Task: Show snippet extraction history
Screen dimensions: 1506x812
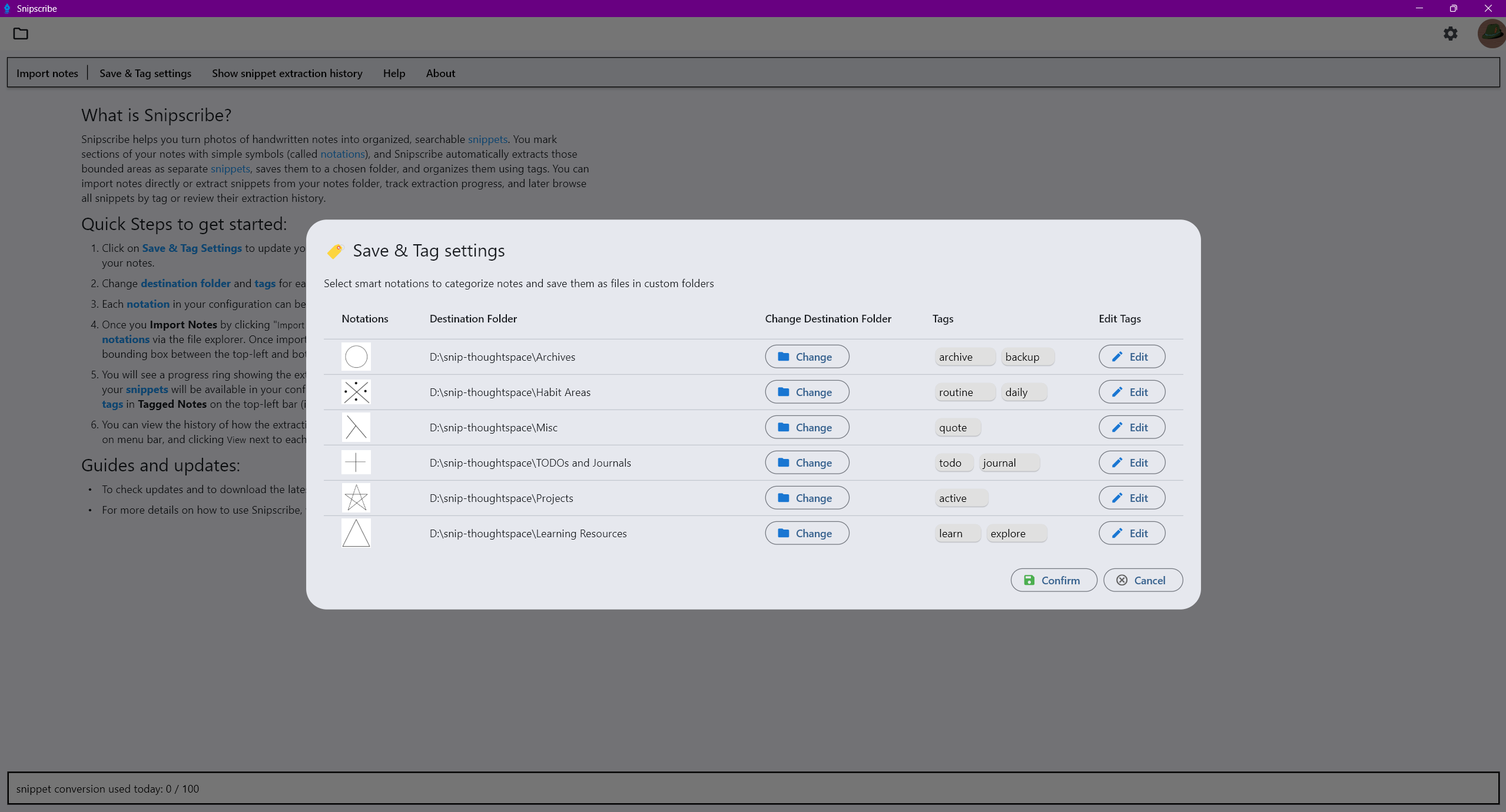Action: pyautogui.click(x=287, y=72)
